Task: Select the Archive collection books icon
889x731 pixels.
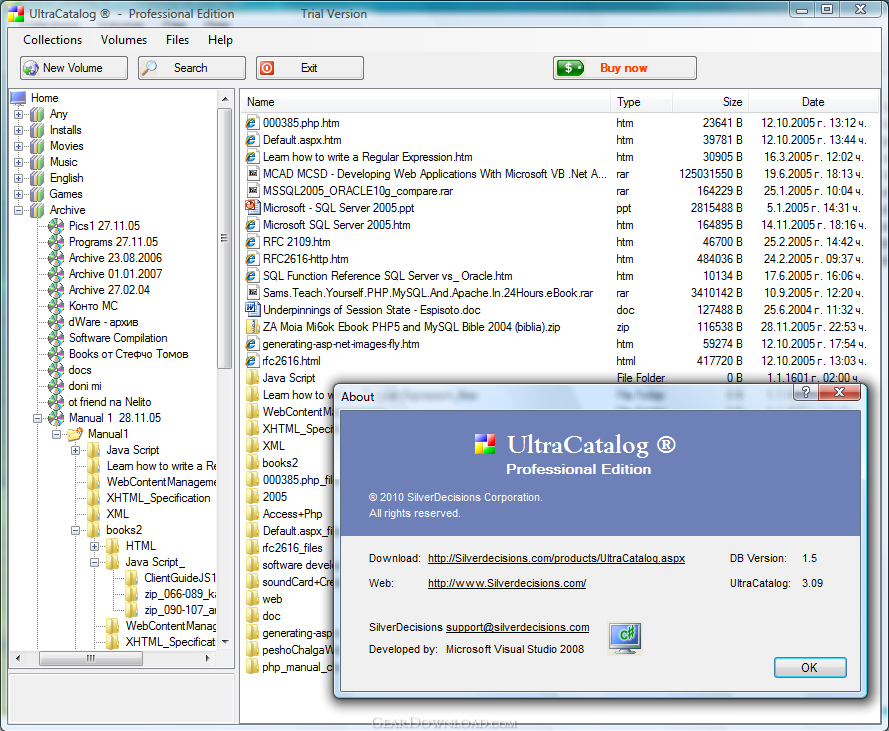Action: point(37,210)
